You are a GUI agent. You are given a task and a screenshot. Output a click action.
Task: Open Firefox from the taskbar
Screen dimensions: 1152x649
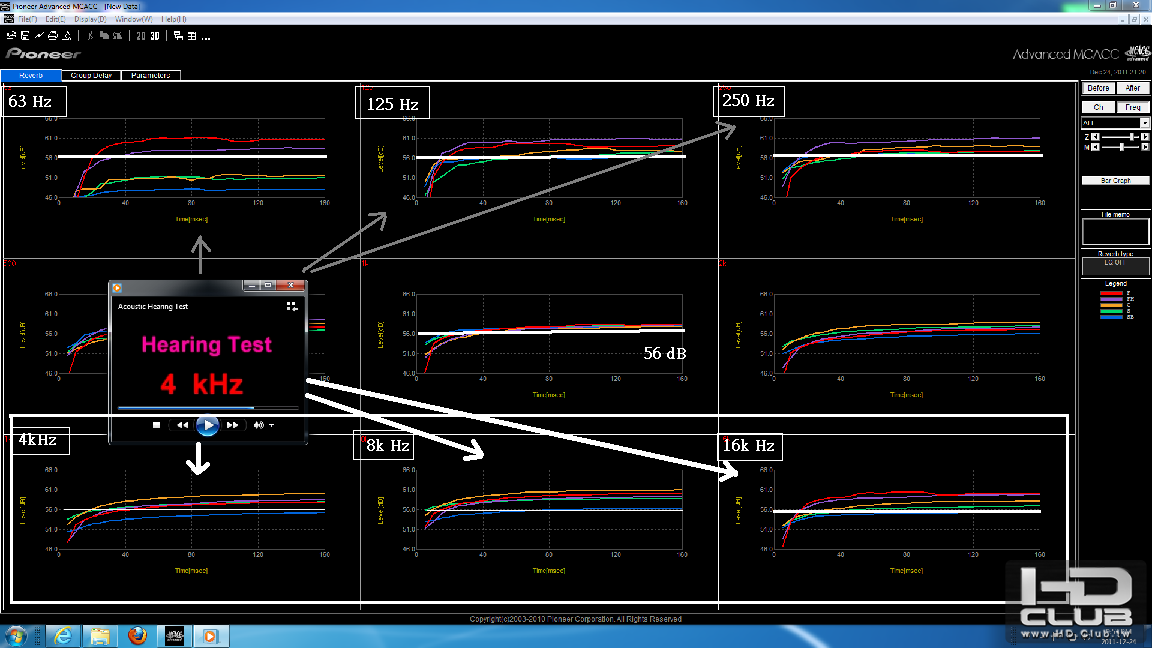[137, 636]
